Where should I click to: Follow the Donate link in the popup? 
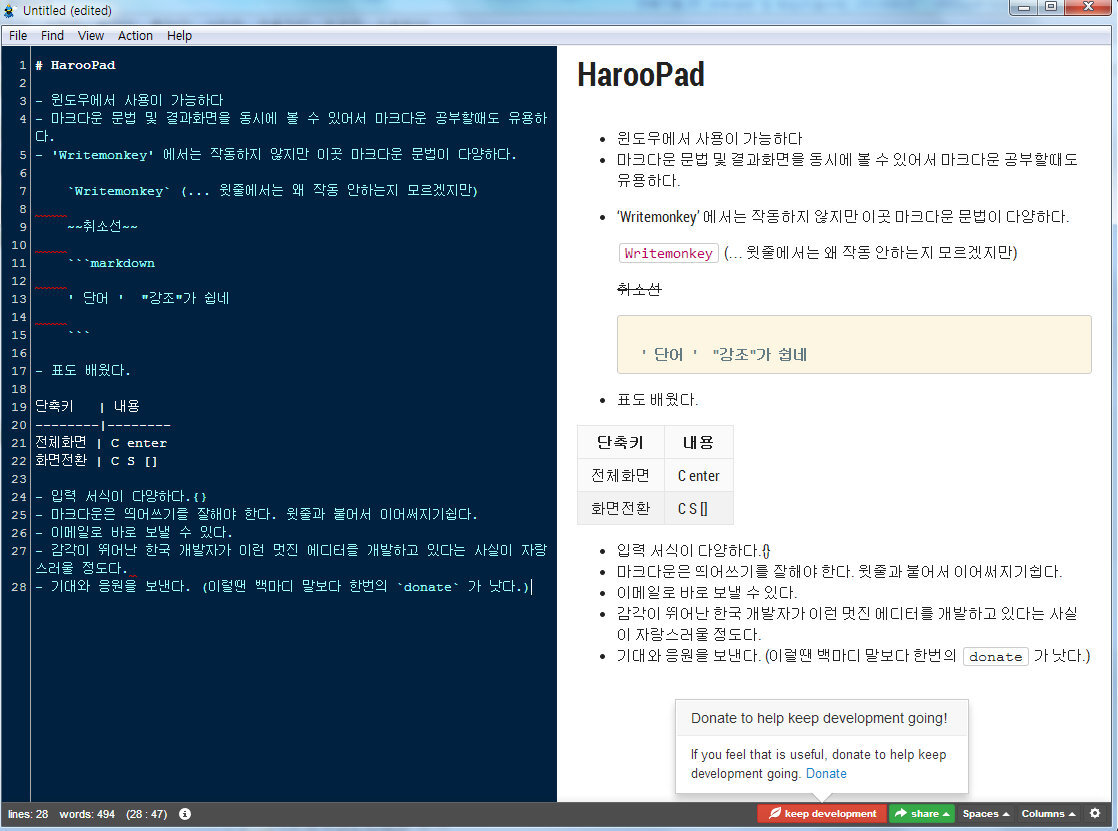click(x=826, y=773)
